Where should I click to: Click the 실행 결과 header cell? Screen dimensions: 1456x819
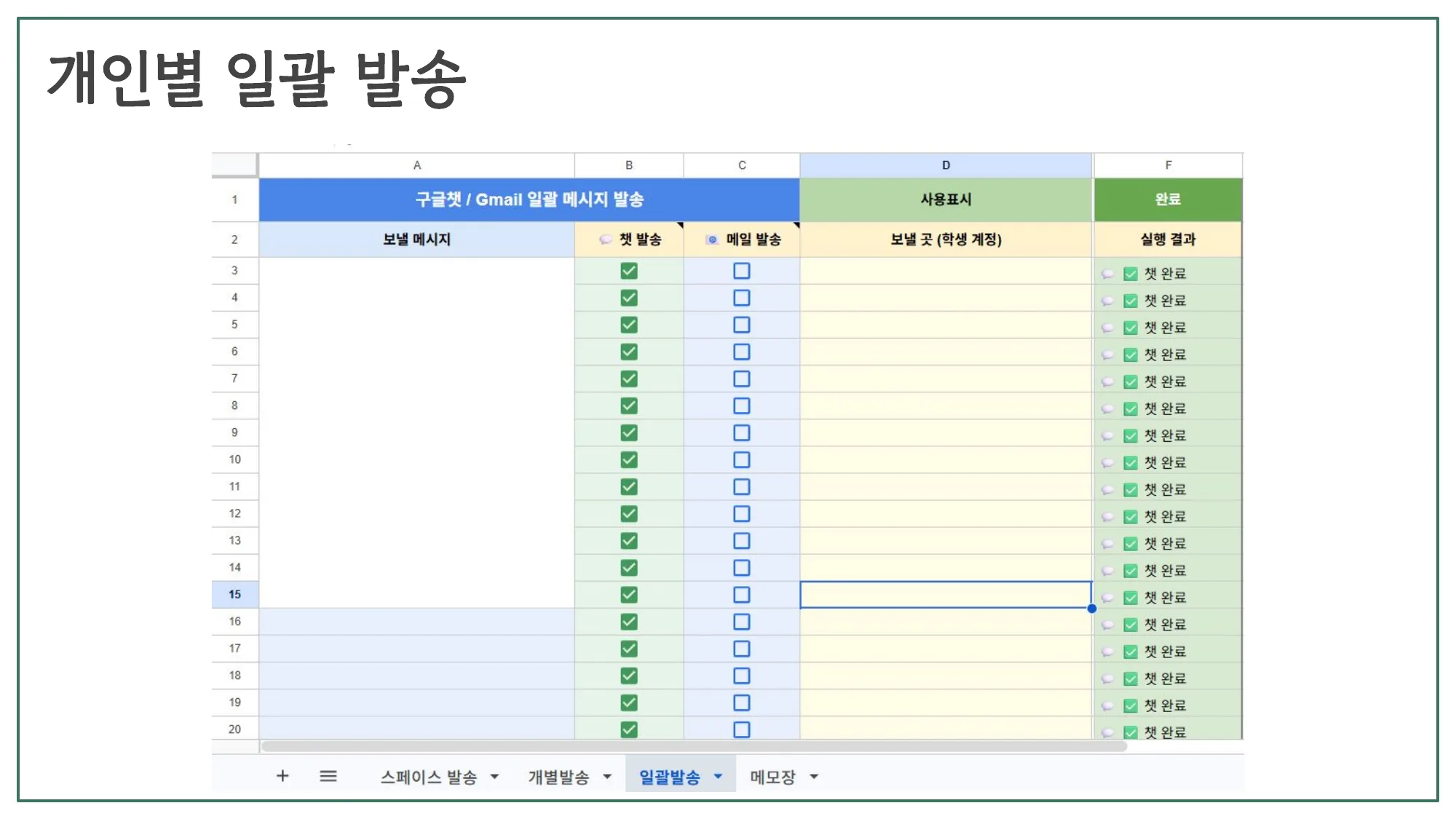pyautogui.click(x=1168, y=240)
